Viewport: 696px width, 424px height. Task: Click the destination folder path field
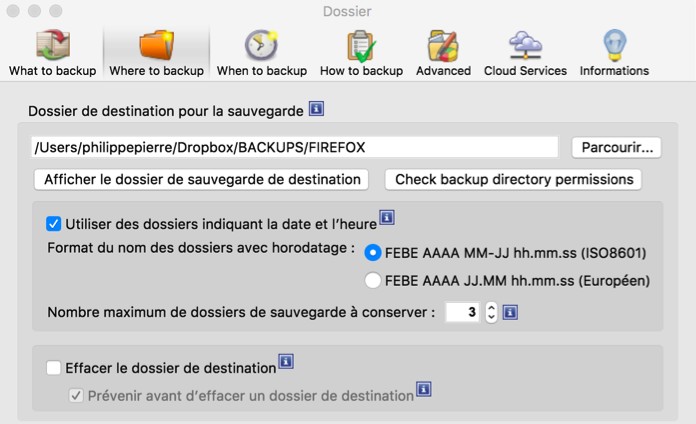coord(294,148)
